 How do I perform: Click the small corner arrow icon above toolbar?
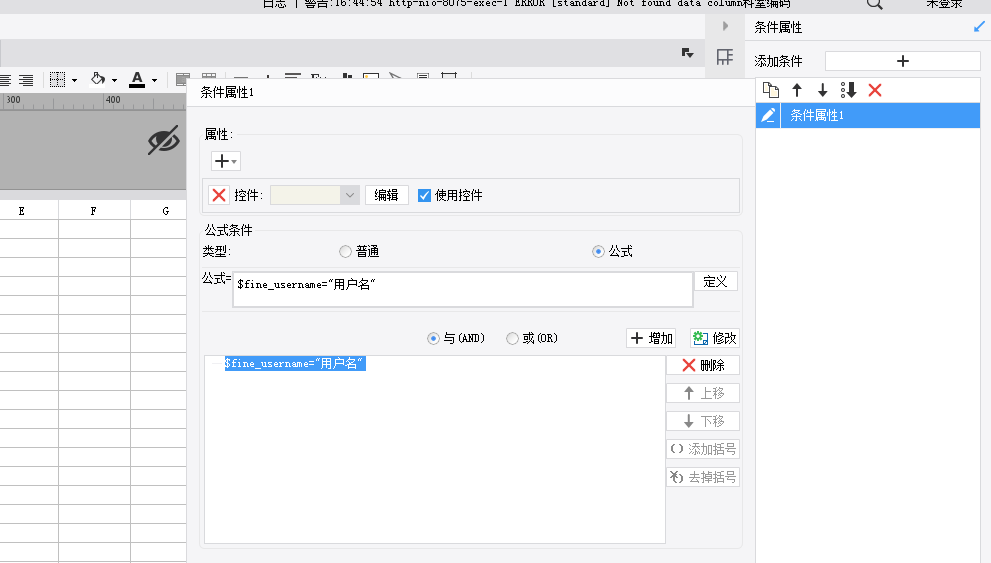coord(688,53)
